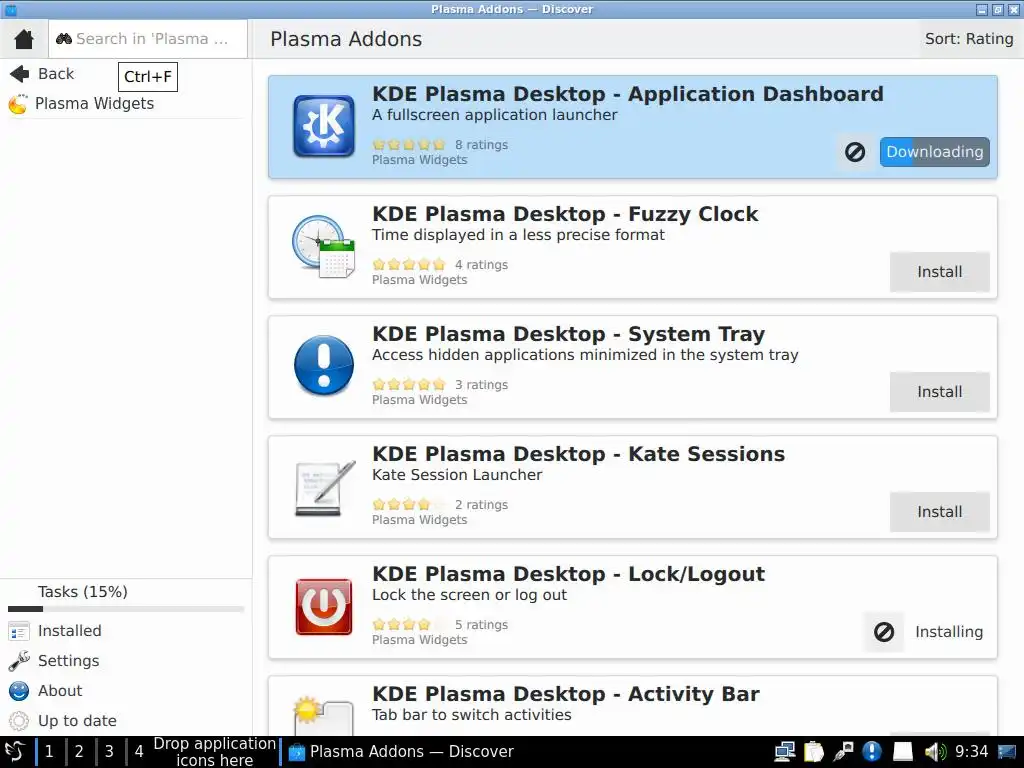The width and height of the screenshot is (1024, 768).
Task: Switch to virtual desktop 2
Action: coord(79,752)
